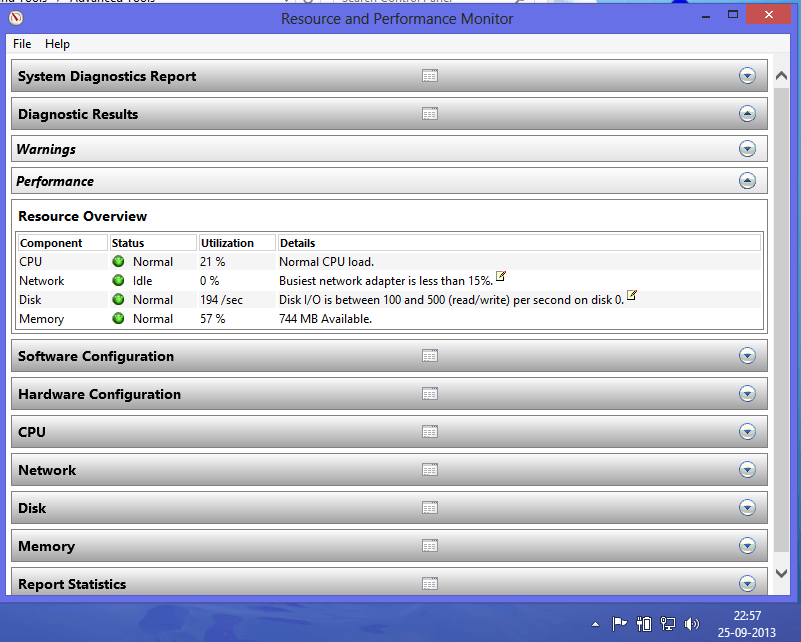Screen dimensions: 801x642
Task: Expand CPU section arrow
Action: [x=747, y=432]
